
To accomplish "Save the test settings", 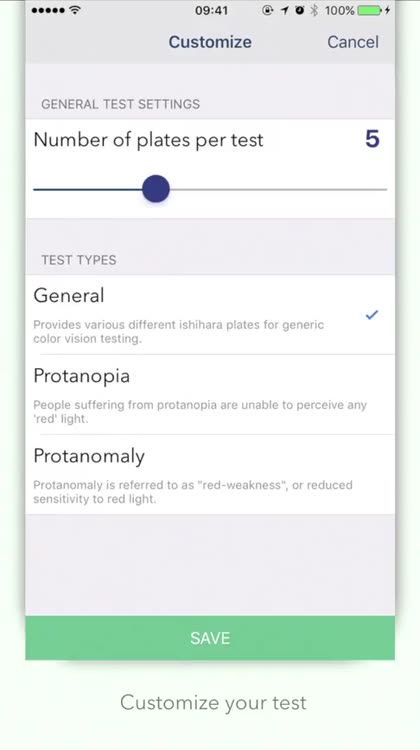I will 210,638.
